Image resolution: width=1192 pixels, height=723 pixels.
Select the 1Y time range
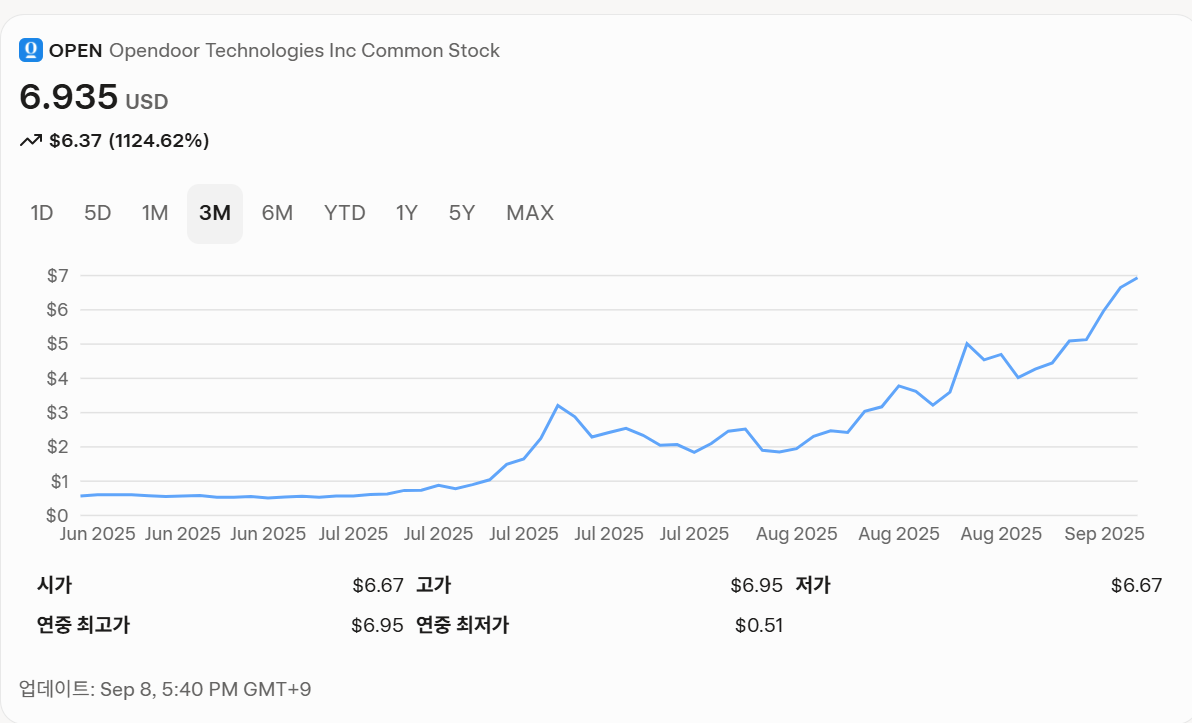coord(407,214)
